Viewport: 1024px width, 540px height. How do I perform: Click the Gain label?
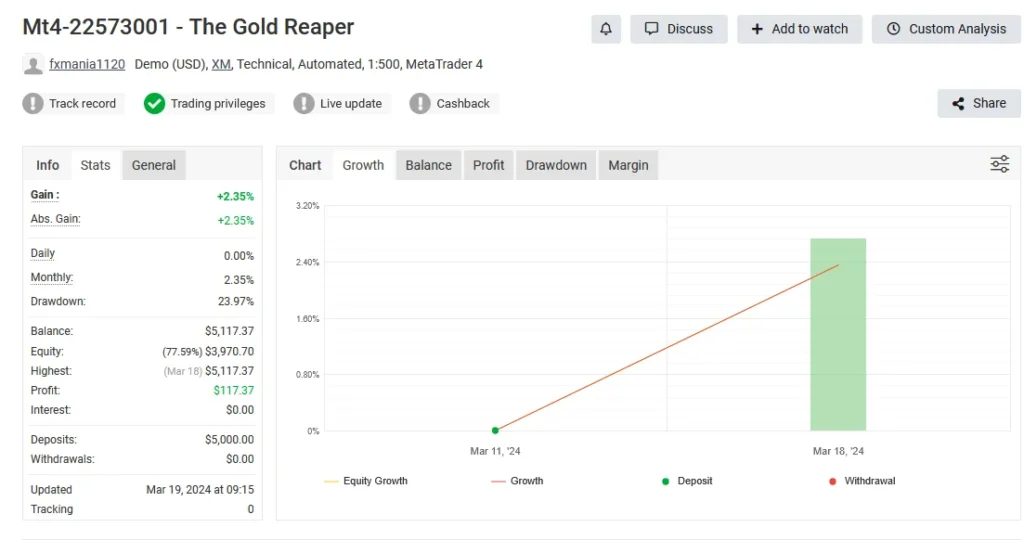pyautogui.click(x=45, y=195)
